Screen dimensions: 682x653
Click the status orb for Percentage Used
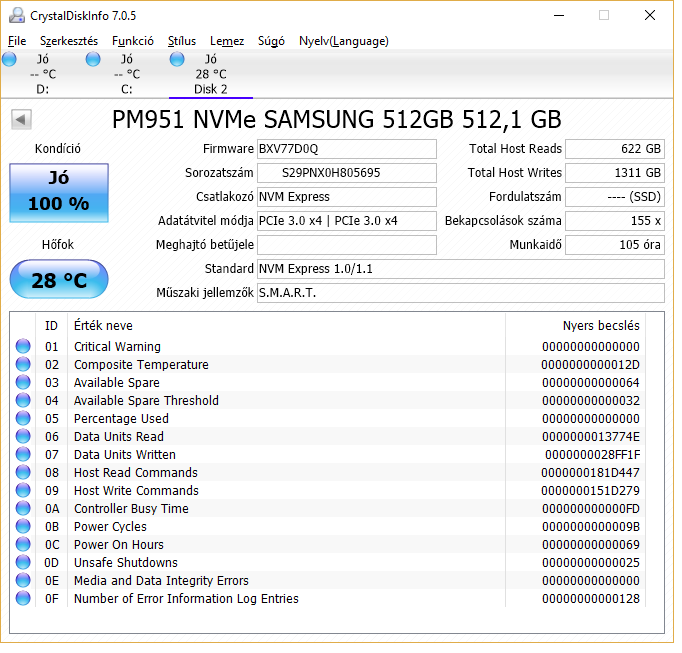click(23, 418)
